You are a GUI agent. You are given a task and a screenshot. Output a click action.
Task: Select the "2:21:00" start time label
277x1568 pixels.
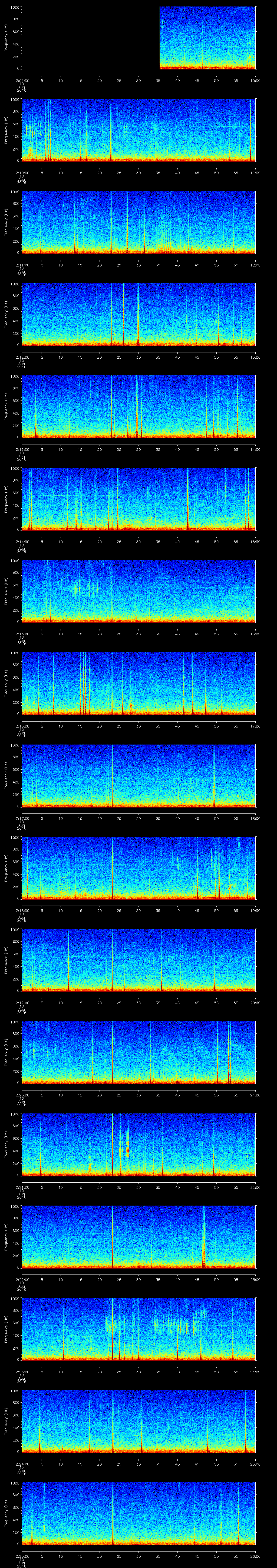pos(22,1187)
